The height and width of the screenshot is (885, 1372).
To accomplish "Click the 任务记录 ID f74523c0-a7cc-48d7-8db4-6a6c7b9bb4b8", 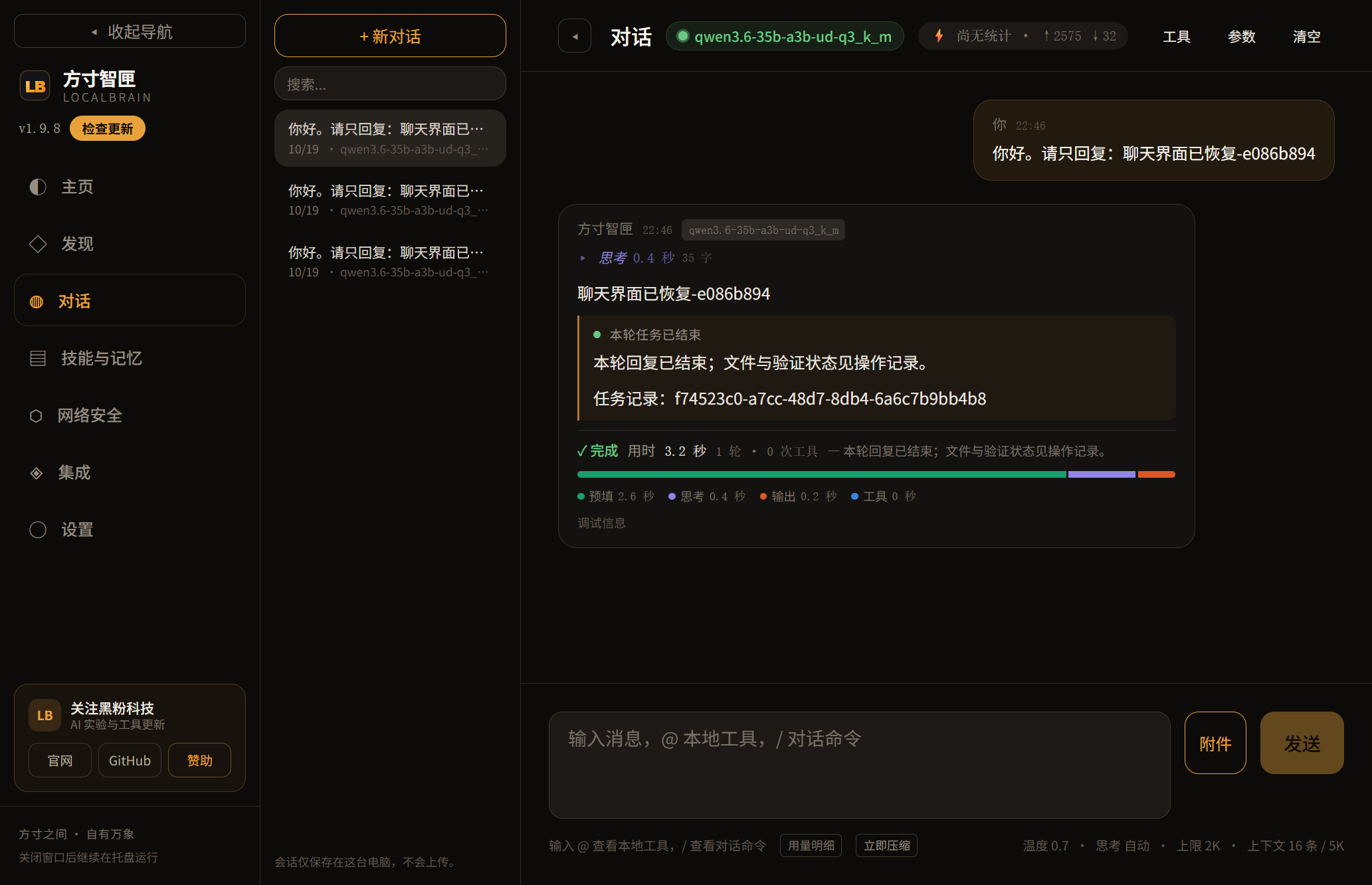I will pyautogui.click(x=830, y=399).
